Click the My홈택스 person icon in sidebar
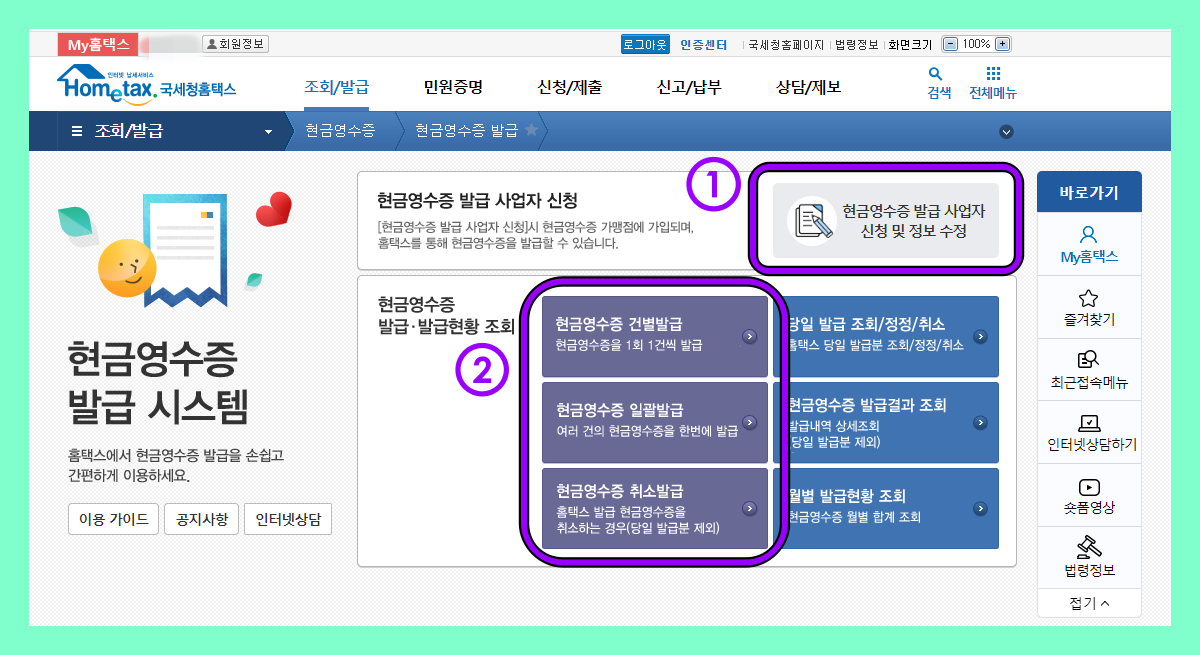The height and width of the screenshot is (655, 1200). [x=1089, y=237]
